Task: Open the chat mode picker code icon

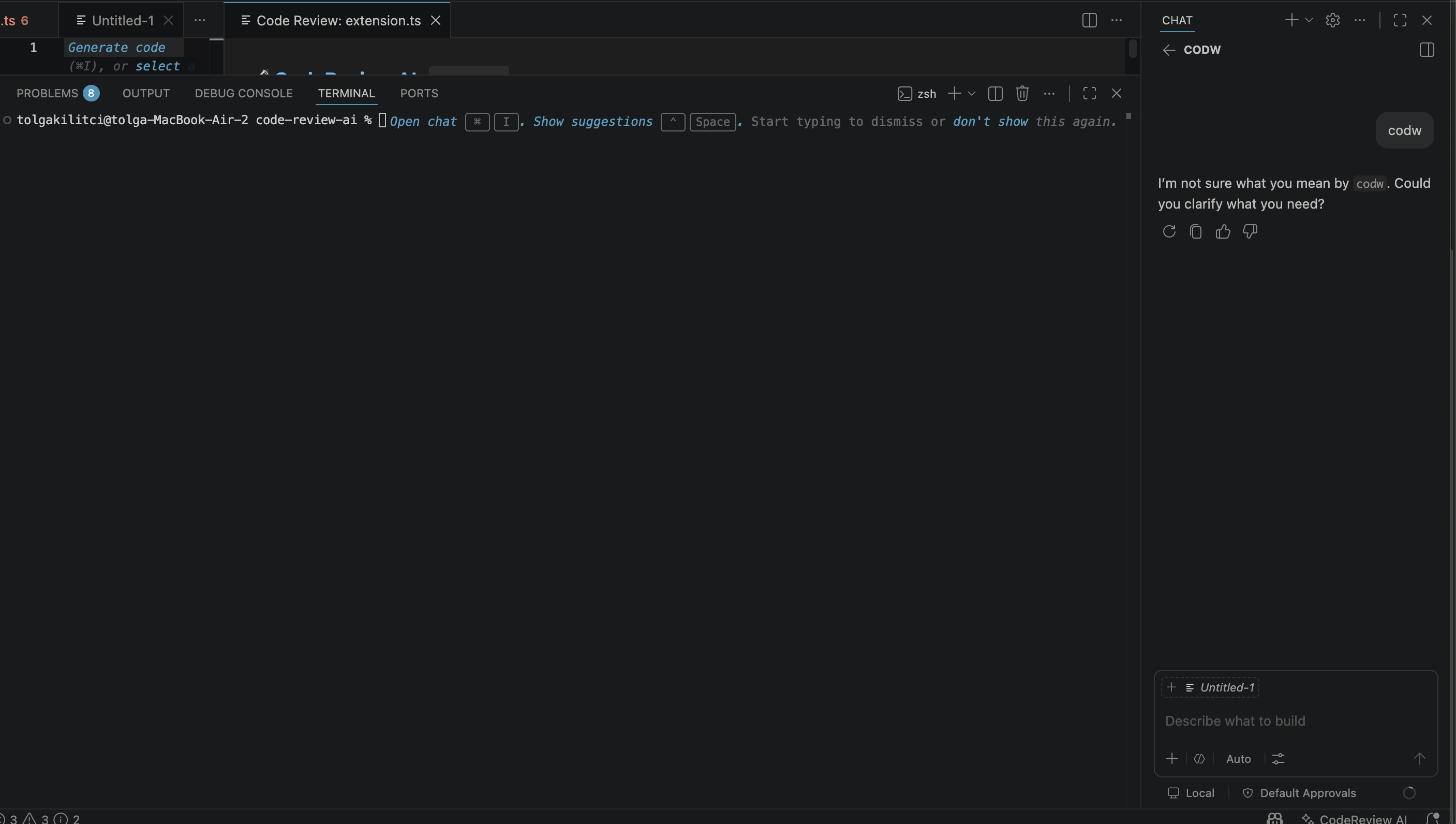Action: click(x=1199, y=759)
